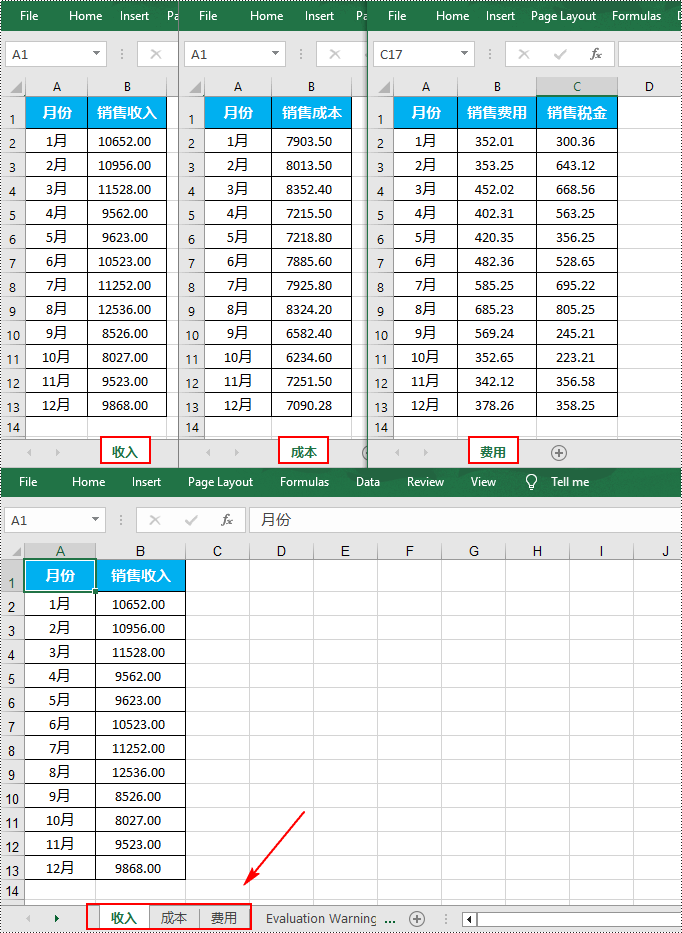Click the next-sheet arrow in the top-left 收入 window

[58, 453]
